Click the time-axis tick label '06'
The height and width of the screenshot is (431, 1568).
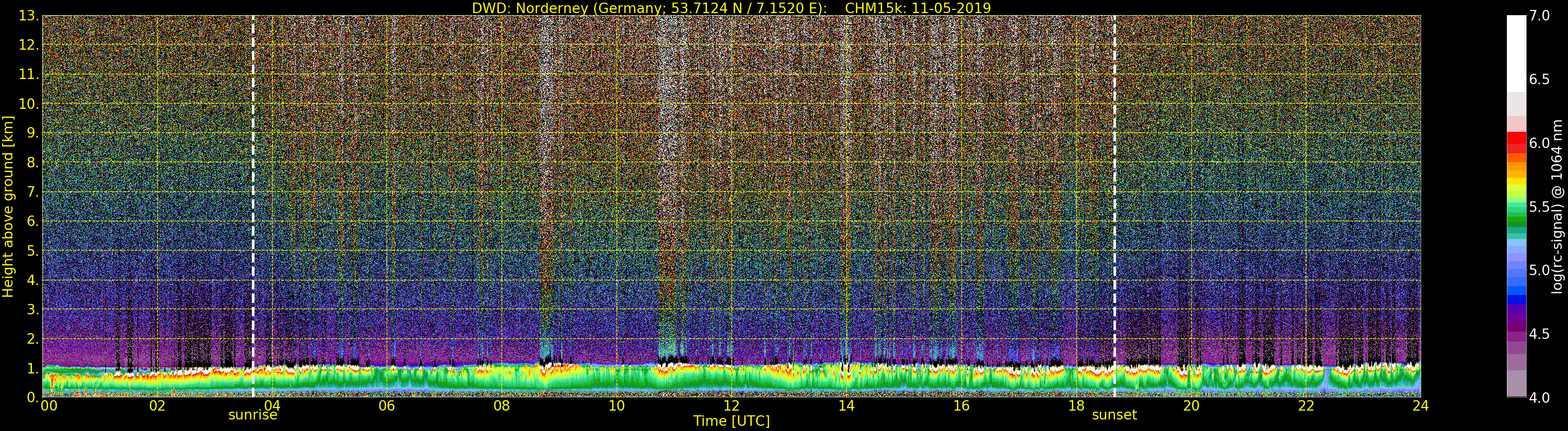(x=387, y=405)
